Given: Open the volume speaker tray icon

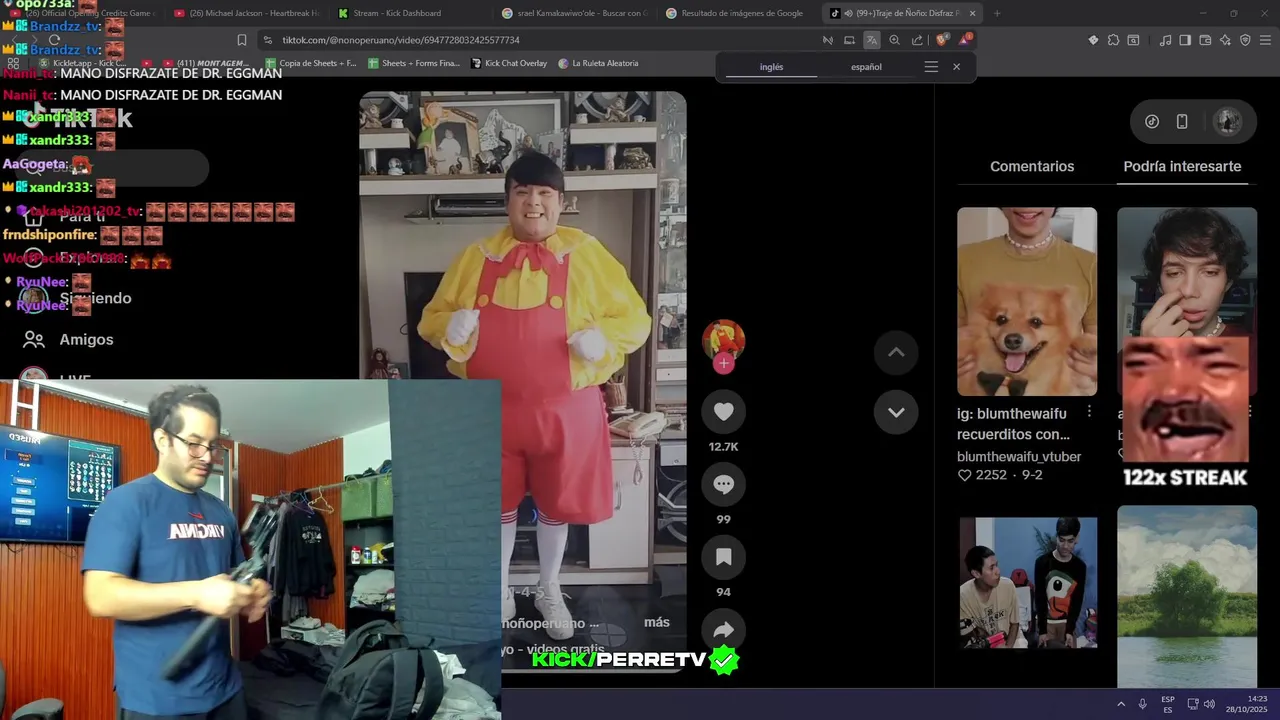Looking at the screenshot, I should pyautogui.click(x=1209, y=704).
